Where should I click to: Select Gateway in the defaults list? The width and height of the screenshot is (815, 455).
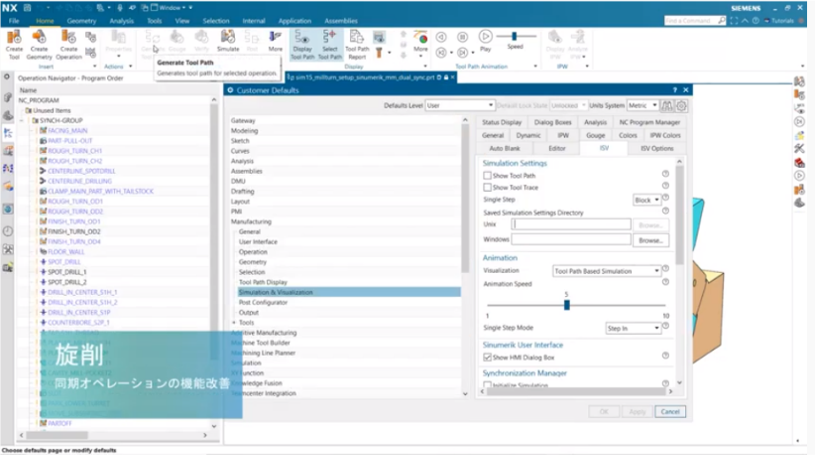pyautogui.click(x=243, y=120)
